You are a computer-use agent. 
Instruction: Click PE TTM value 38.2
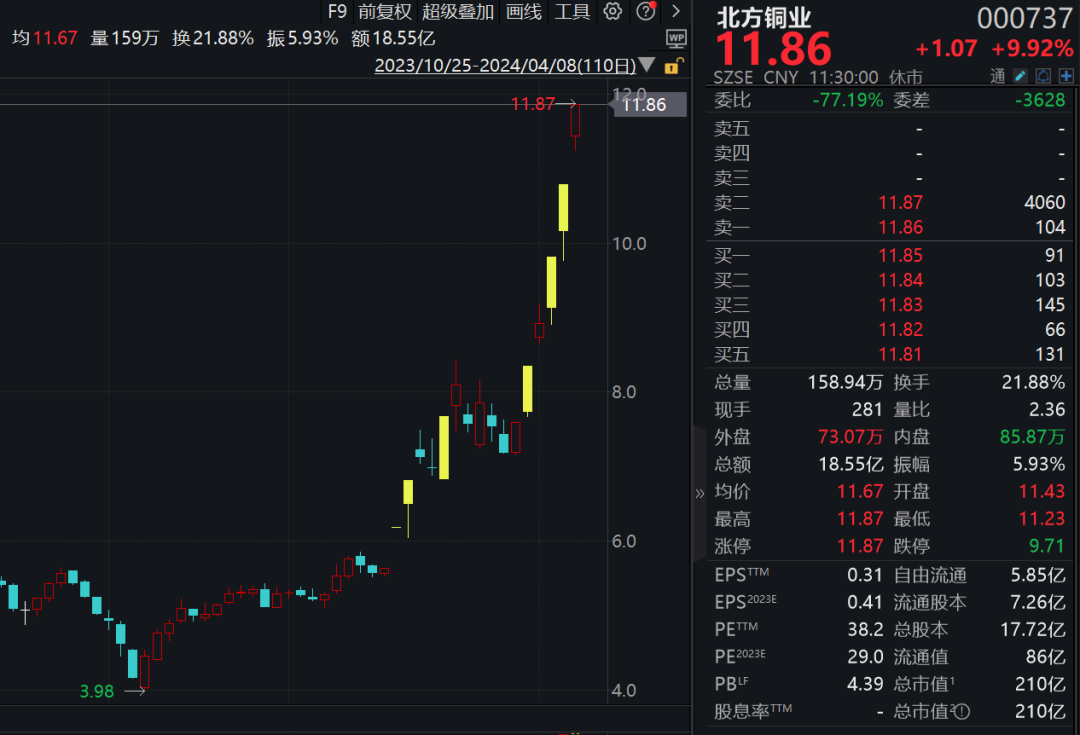coord(865,630)
